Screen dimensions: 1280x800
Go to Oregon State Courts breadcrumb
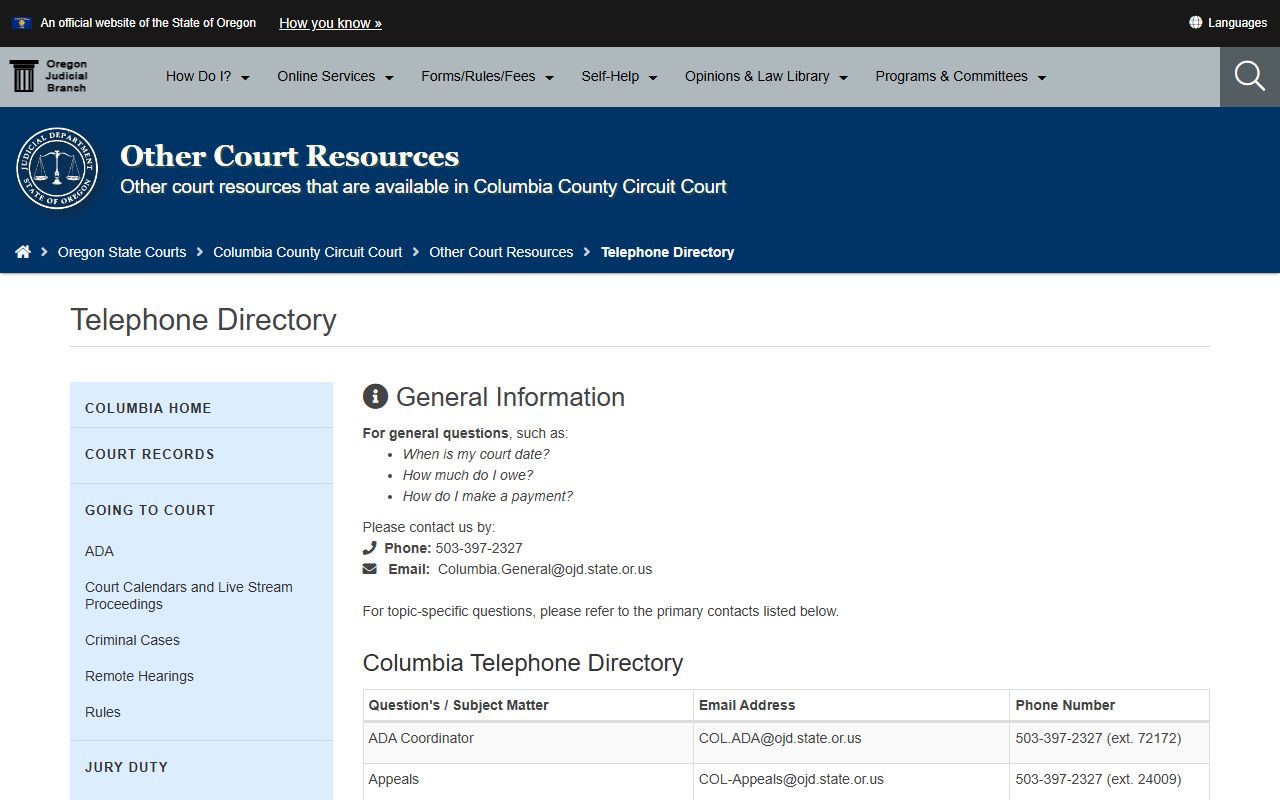122,252
